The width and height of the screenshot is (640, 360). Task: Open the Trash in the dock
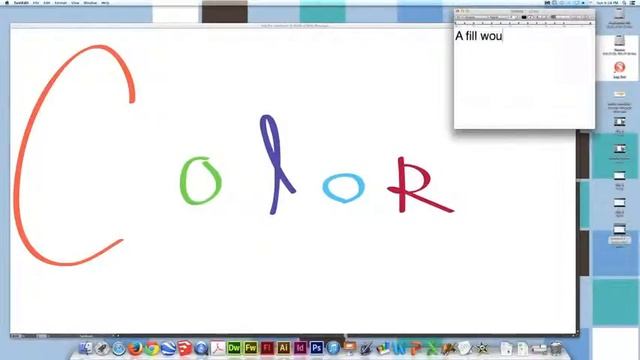pos(556,348)
